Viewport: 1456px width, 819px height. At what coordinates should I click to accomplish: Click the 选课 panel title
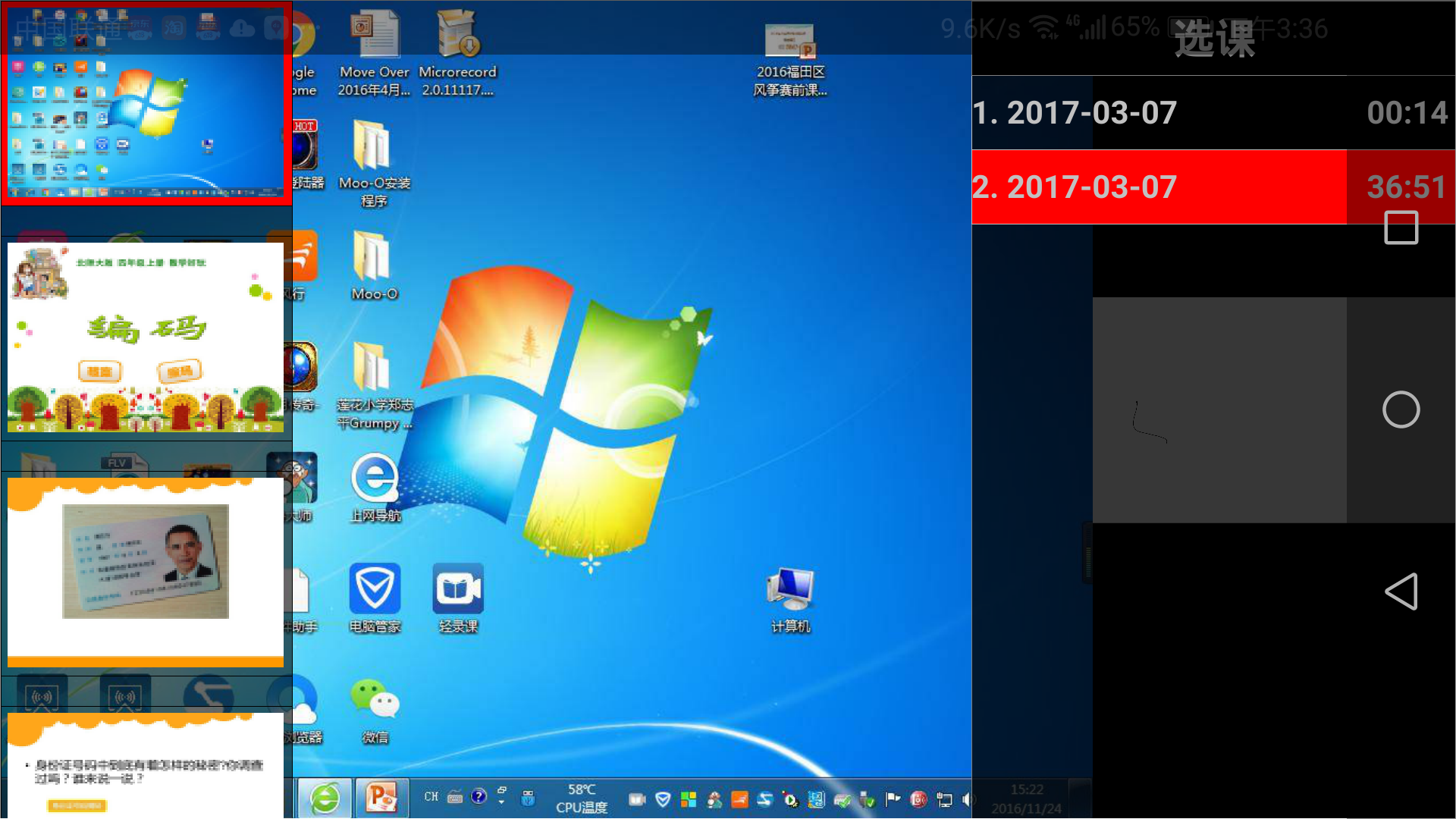click(x=1215, y=39)
